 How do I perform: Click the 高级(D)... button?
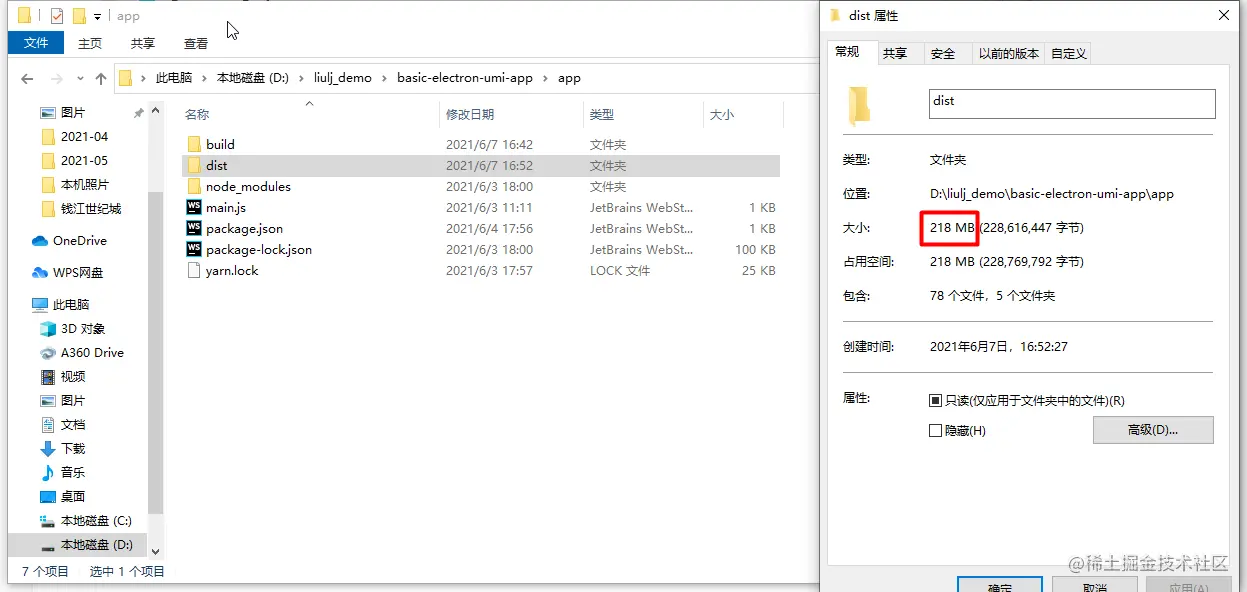click(1153, 430)
